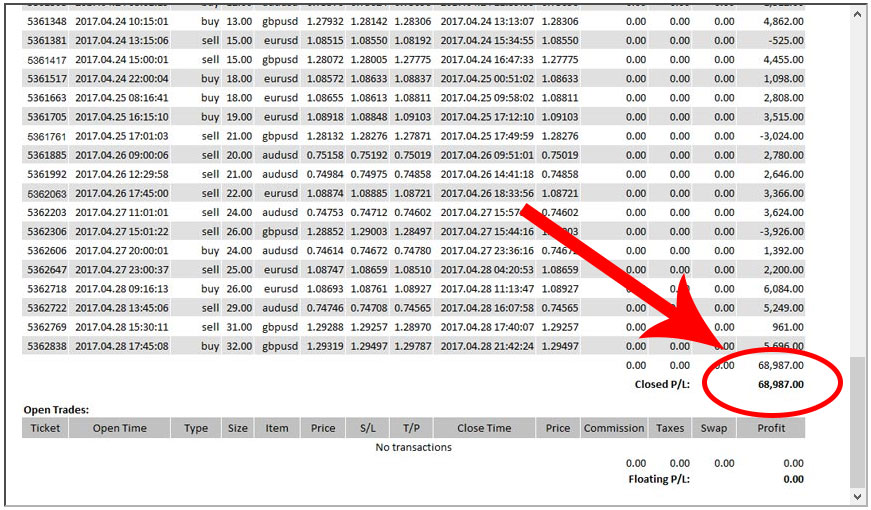
Task: Select ticket number 5362606
Action: click(x=47, y=251)
